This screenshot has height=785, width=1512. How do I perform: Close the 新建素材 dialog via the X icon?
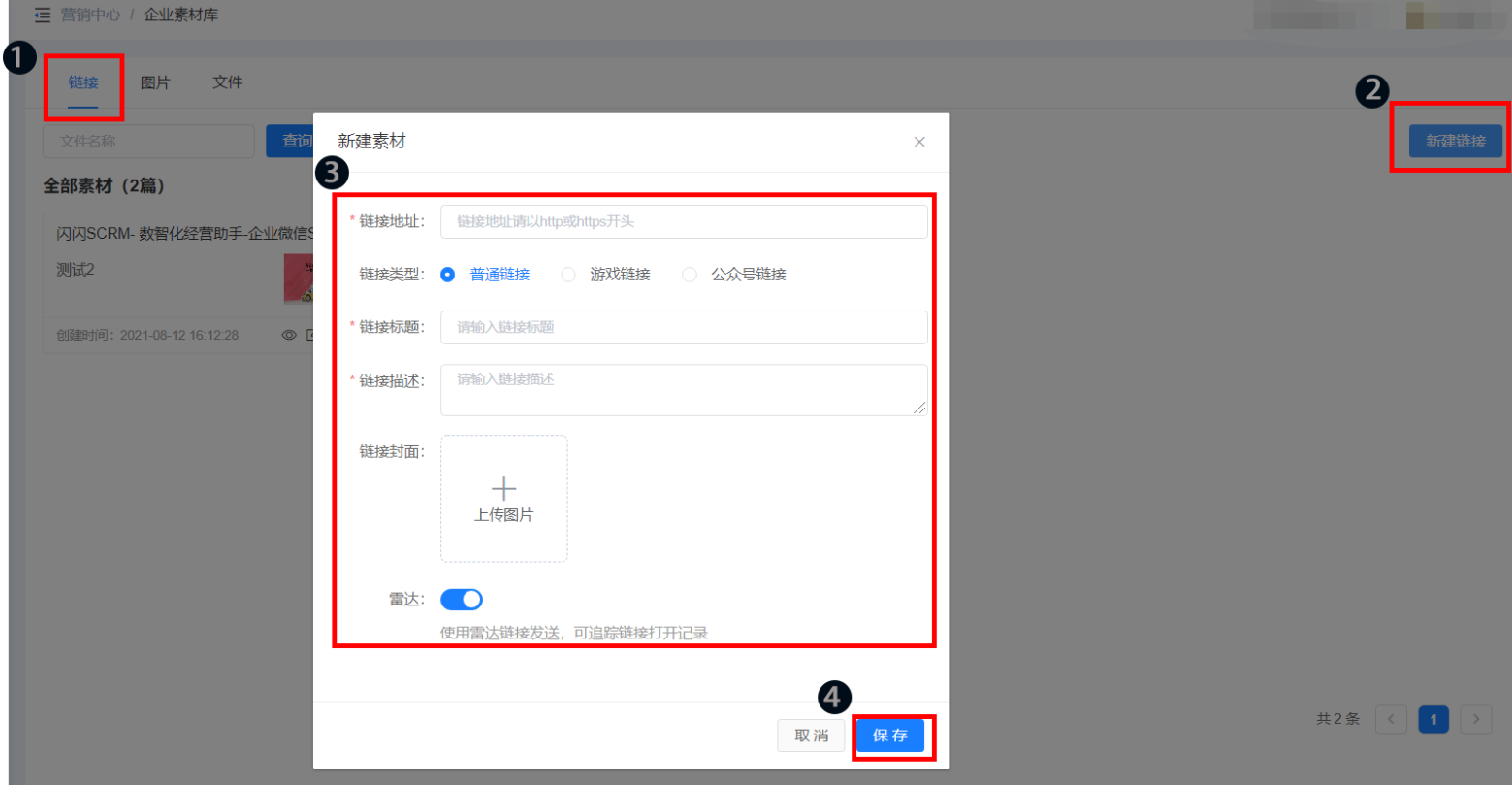coord(917,142)
